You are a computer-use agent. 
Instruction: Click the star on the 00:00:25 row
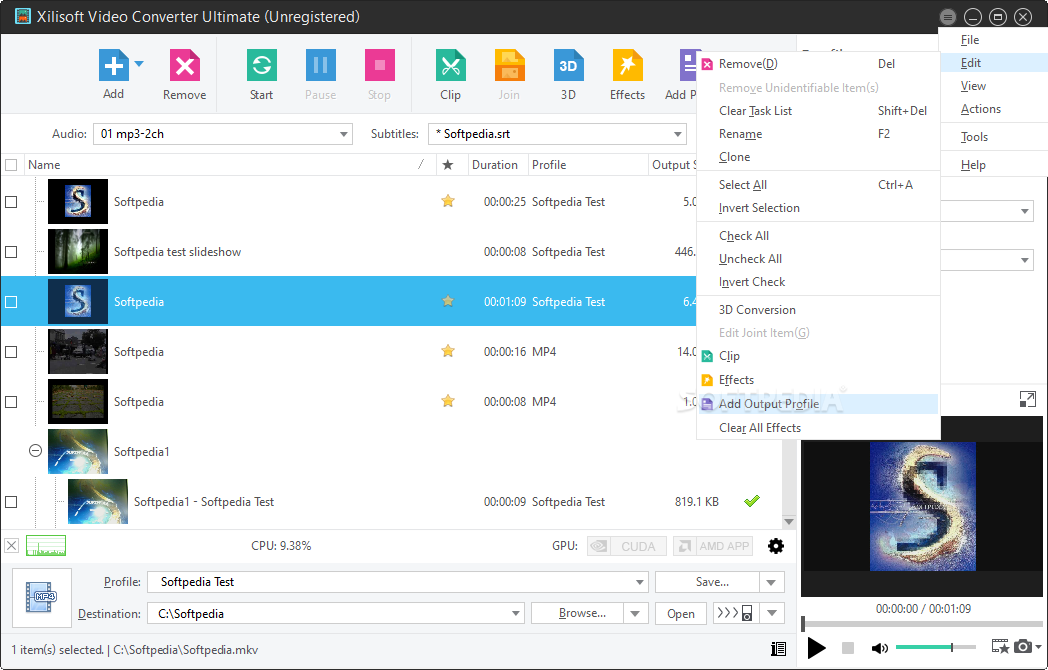click(448, 201)
